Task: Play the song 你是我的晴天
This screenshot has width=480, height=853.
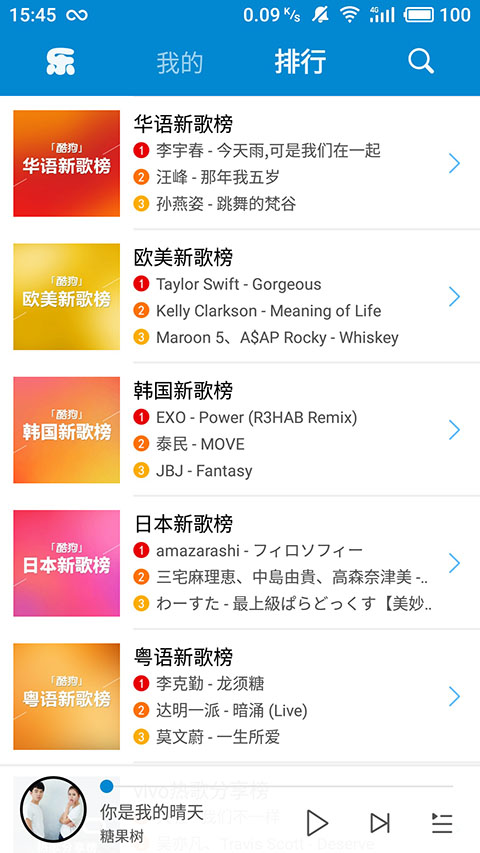Action: pos(317,823)
